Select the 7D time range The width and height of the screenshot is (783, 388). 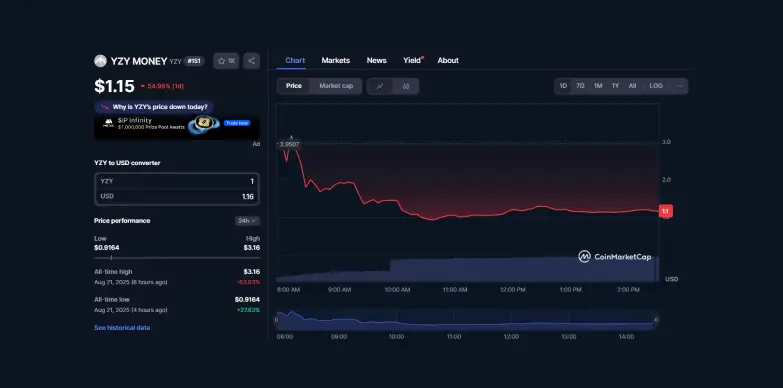coord(580,86)
